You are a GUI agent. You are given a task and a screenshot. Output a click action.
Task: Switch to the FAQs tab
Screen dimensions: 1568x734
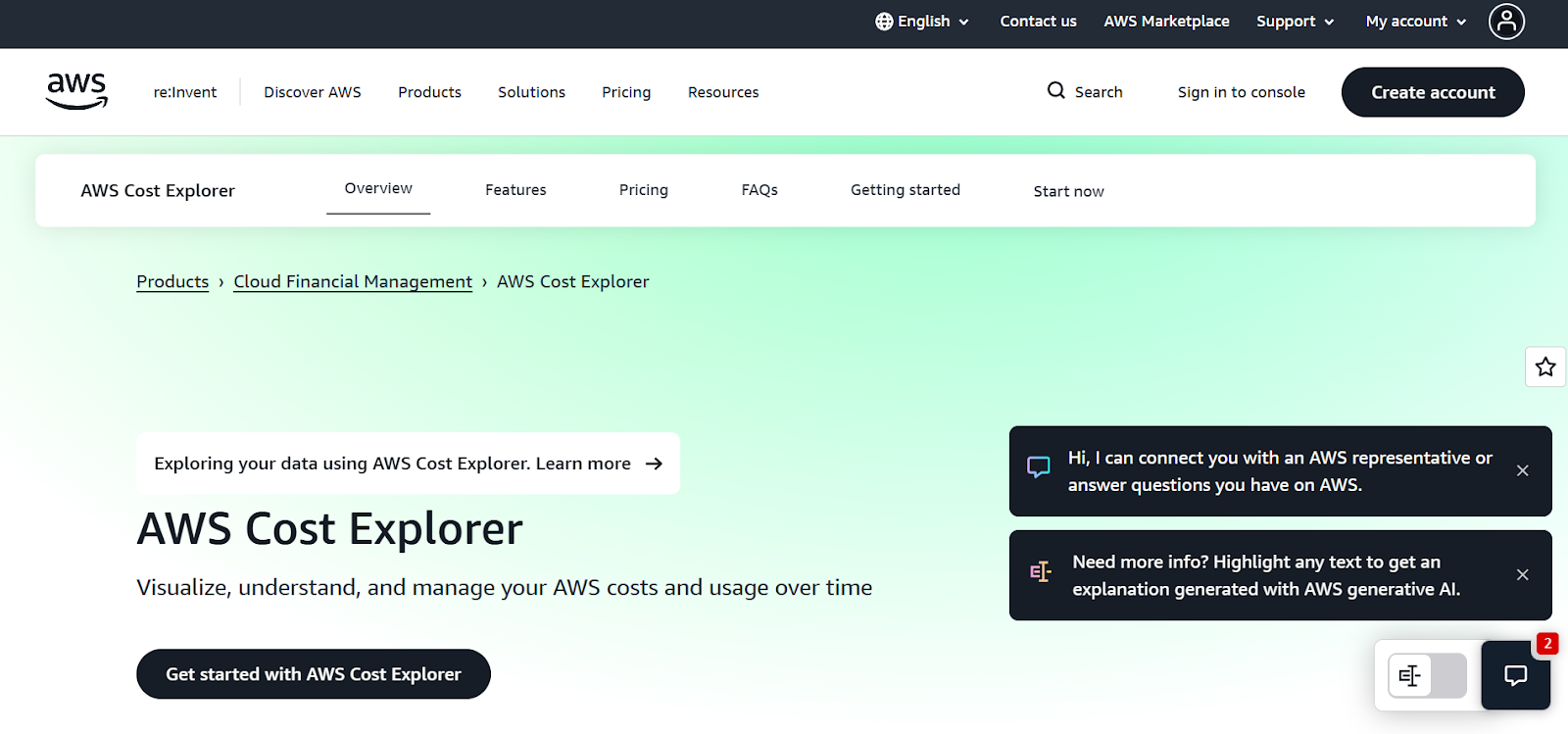(x=759, y=190)
